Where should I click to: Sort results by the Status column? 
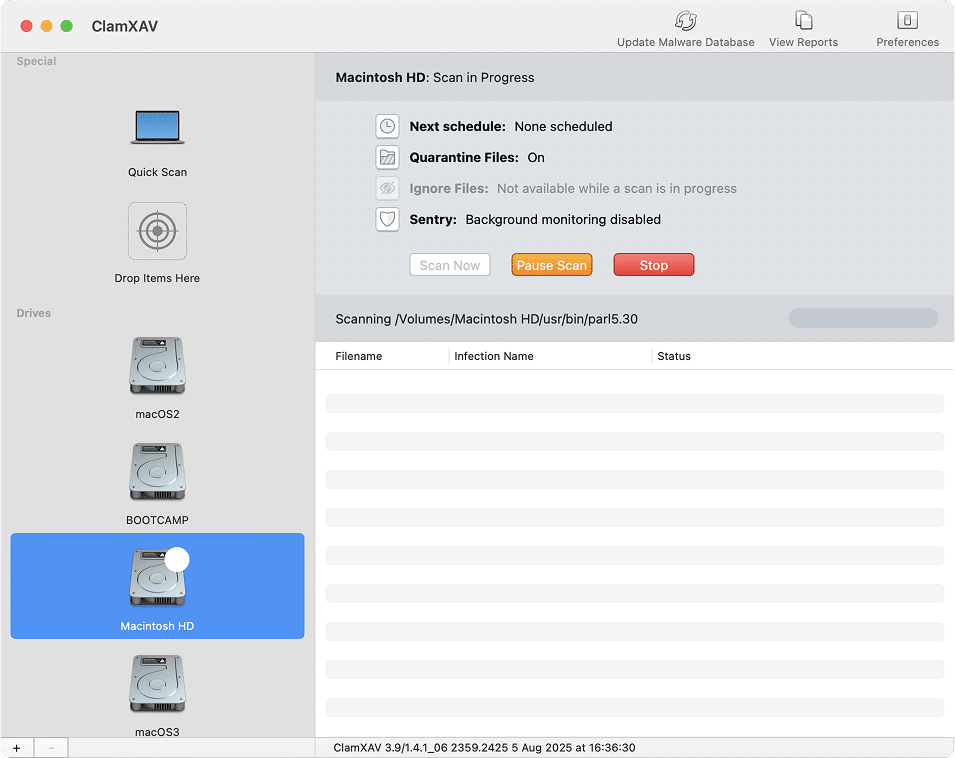click(x=674, y=356)
